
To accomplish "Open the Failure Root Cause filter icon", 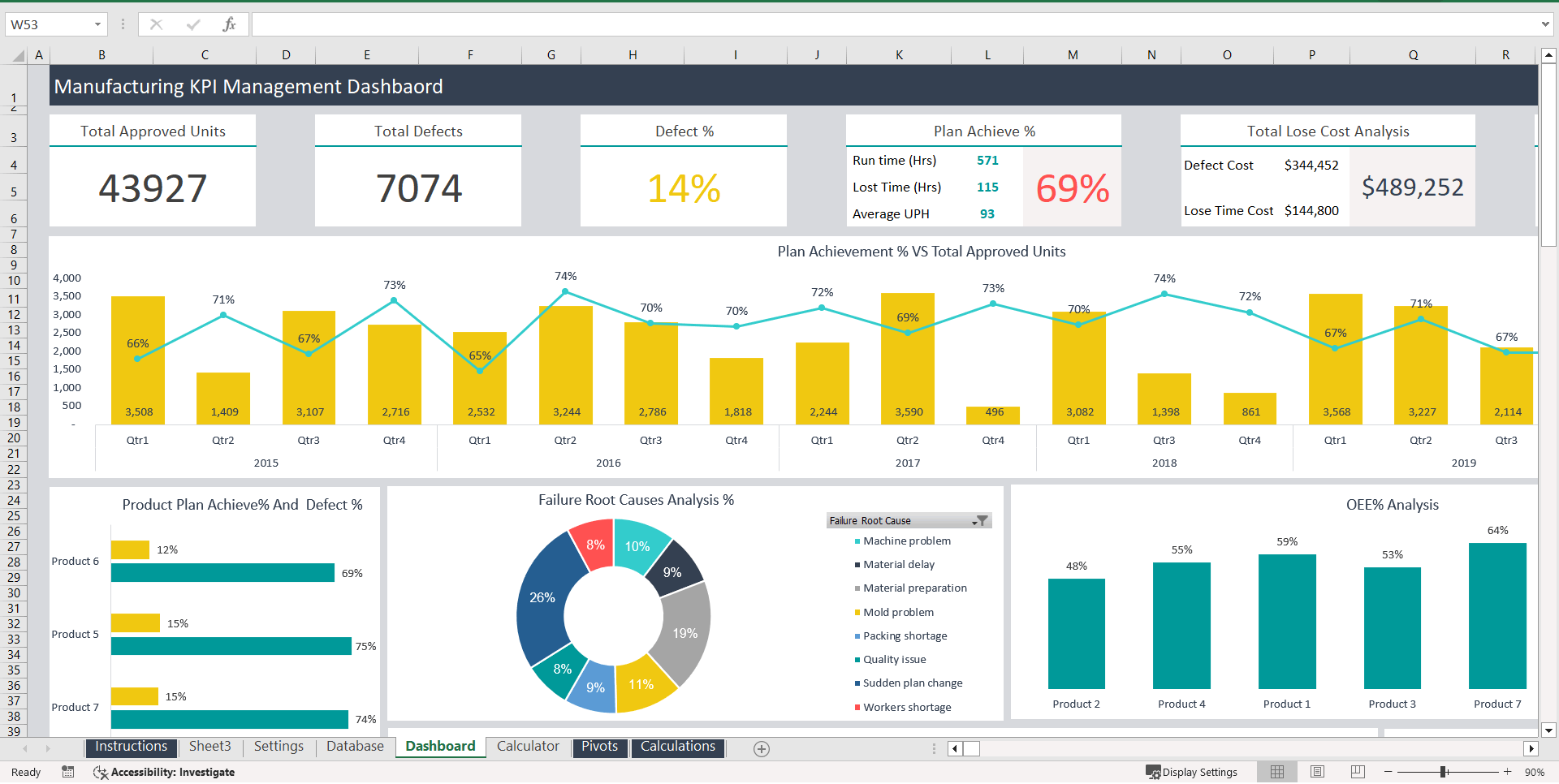I will click(981, 521).
